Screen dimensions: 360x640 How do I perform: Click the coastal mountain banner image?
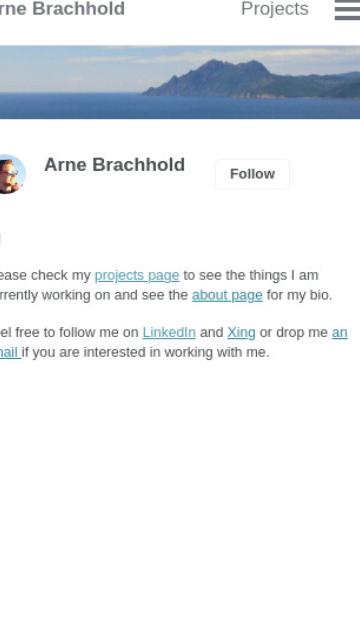coord(180,82)
